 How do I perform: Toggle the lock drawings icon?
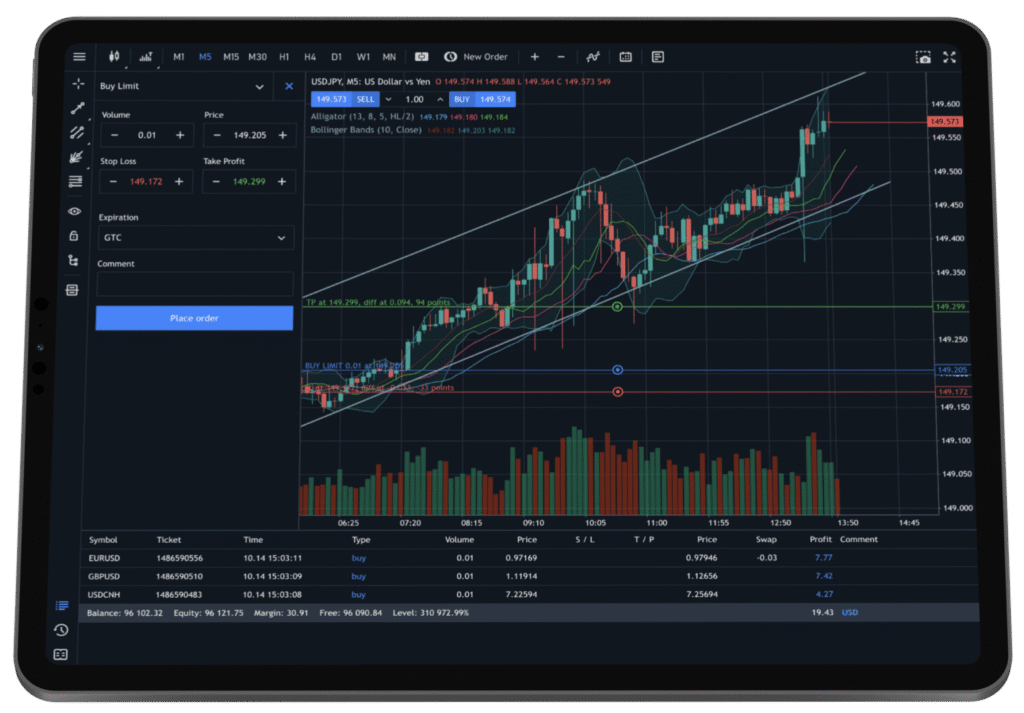click(74, 236)
